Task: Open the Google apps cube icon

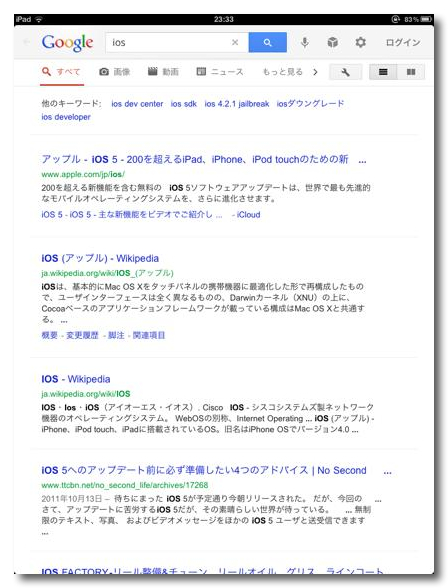Action: (x=332, y=42)
